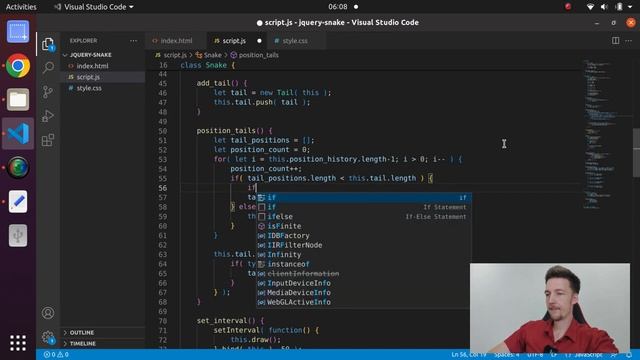Click the Wi-Fi network icon in top bar

(x=590, y=7)
